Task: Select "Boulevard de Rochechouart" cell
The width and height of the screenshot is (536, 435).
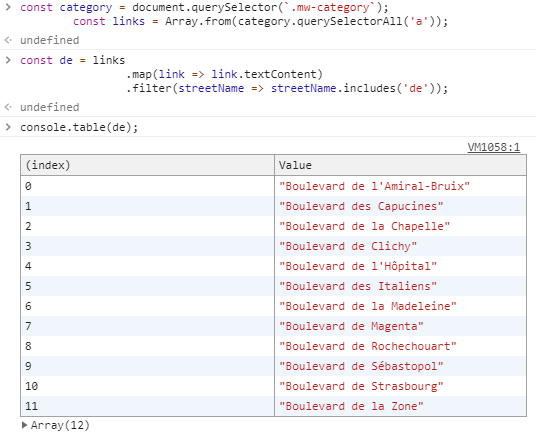Action: coord(400,346)
